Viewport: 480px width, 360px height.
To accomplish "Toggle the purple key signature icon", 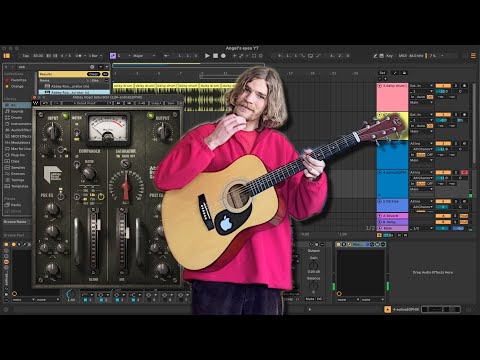I will (113, 56).
